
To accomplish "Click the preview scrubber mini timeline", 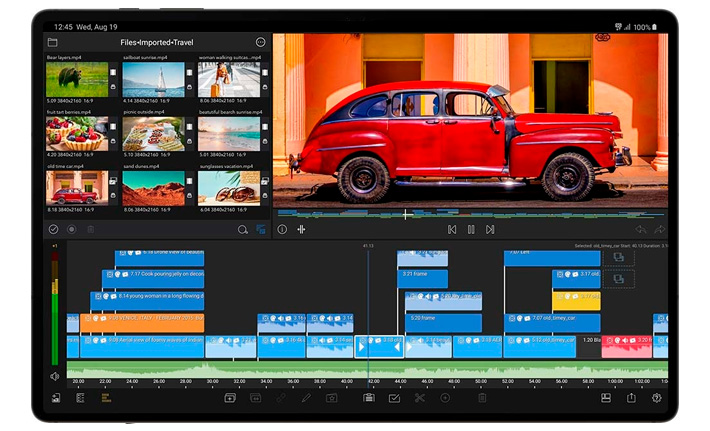I will 470,213.
